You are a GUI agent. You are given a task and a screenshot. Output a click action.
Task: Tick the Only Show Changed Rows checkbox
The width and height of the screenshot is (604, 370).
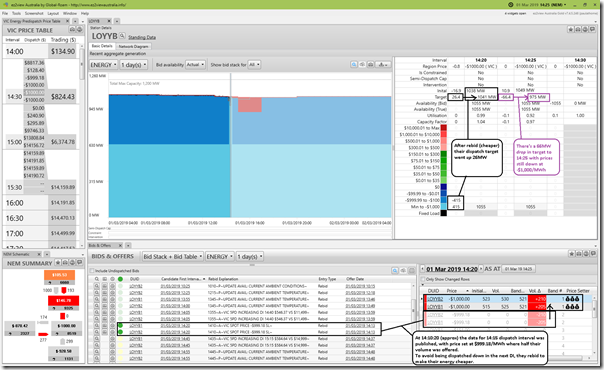pos(423,279)
